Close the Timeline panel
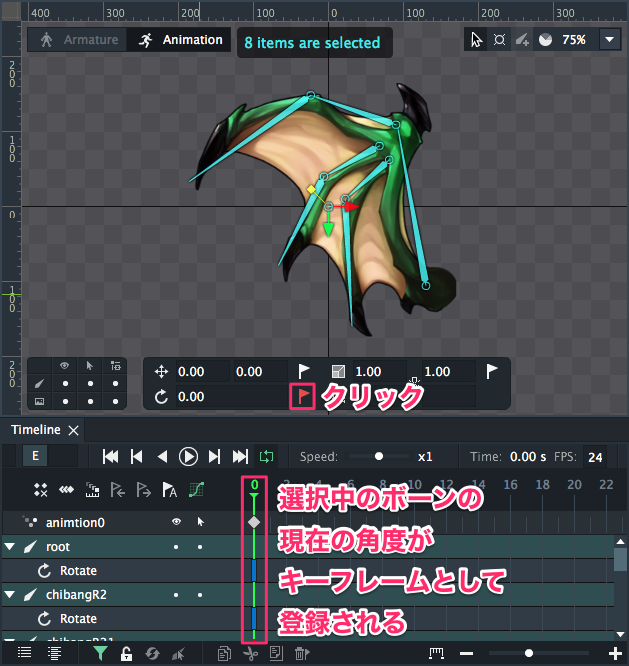 (x=73, y=431)
